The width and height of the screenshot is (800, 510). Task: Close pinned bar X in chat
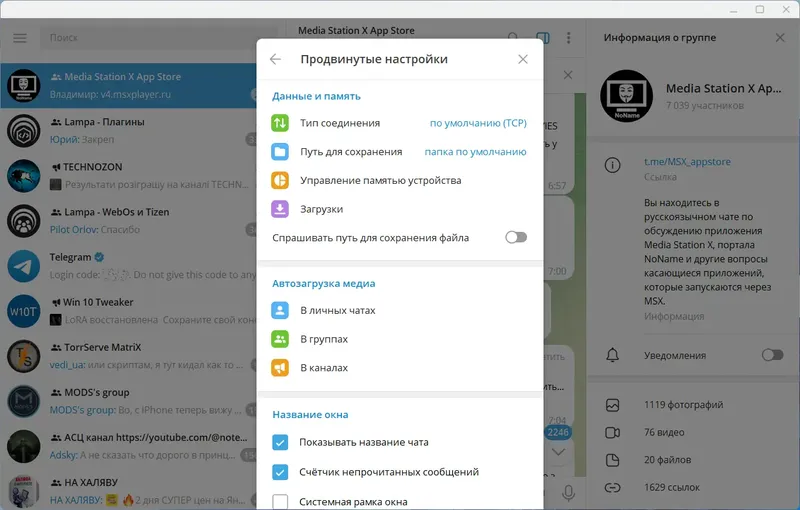568,75
